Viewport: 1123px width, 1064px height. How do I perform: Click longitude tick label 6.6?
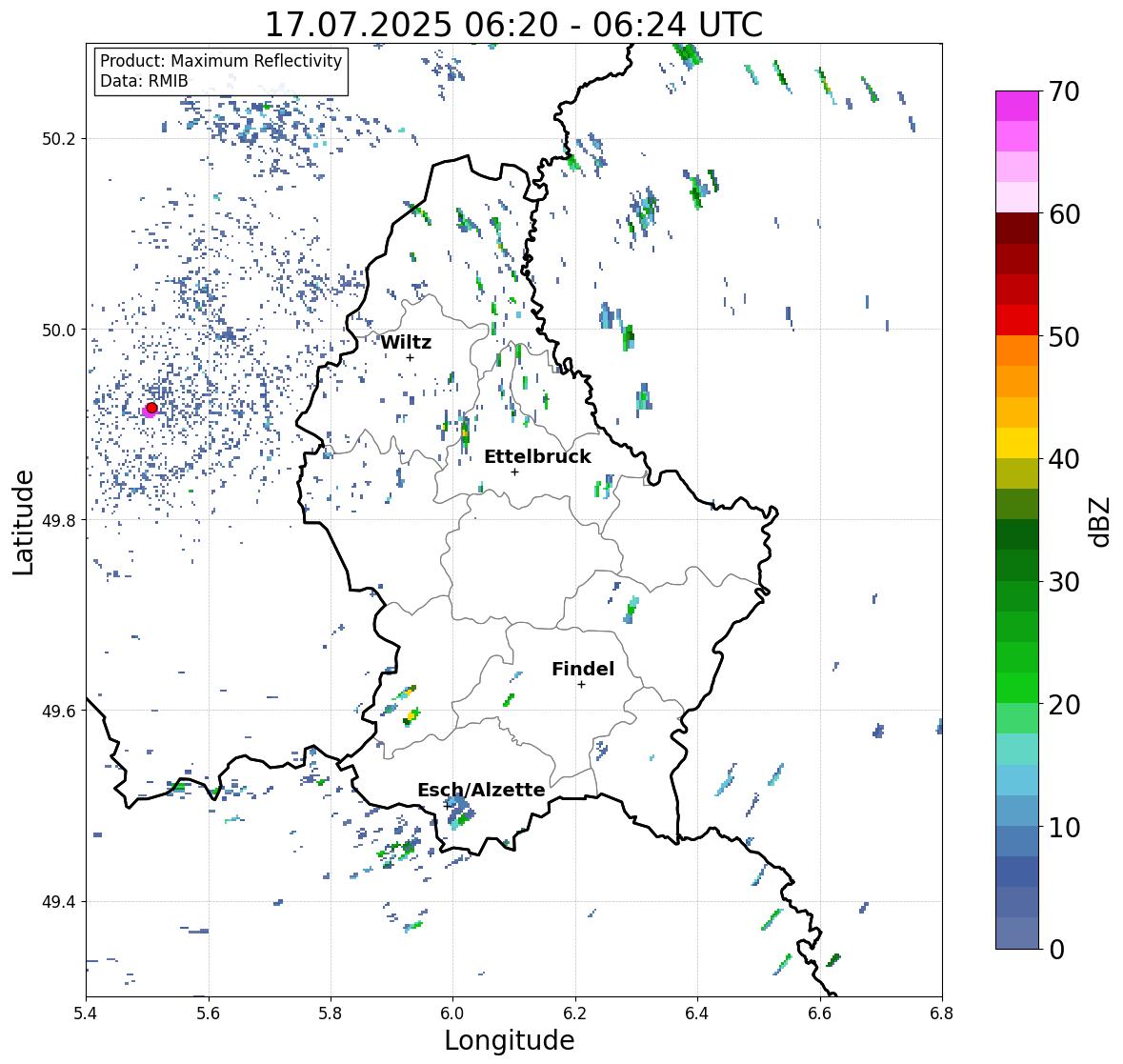click(820, 1014)
